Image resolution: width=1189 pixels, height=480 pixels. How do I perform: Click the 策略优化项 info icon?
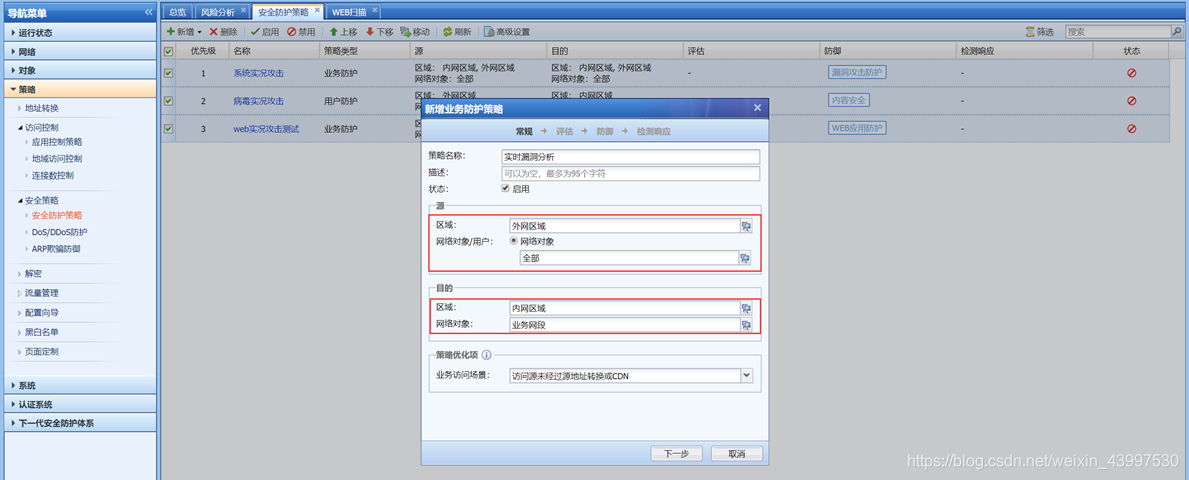[x=487, y=354]
